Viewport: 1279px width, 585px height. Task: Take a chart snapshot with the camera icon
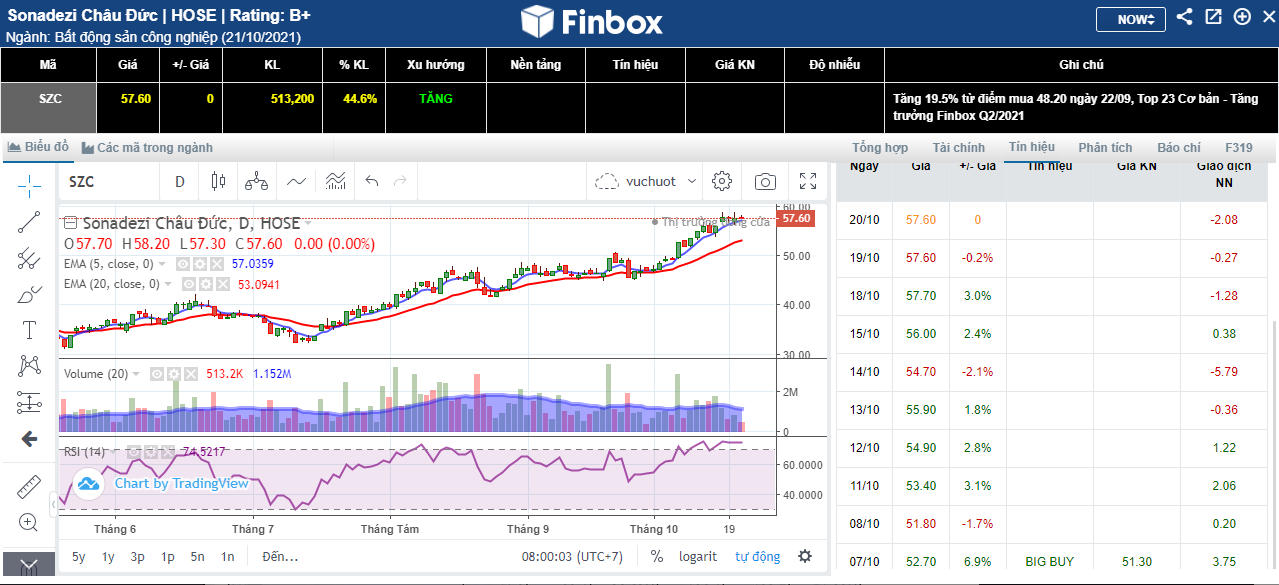click(765, 181)
